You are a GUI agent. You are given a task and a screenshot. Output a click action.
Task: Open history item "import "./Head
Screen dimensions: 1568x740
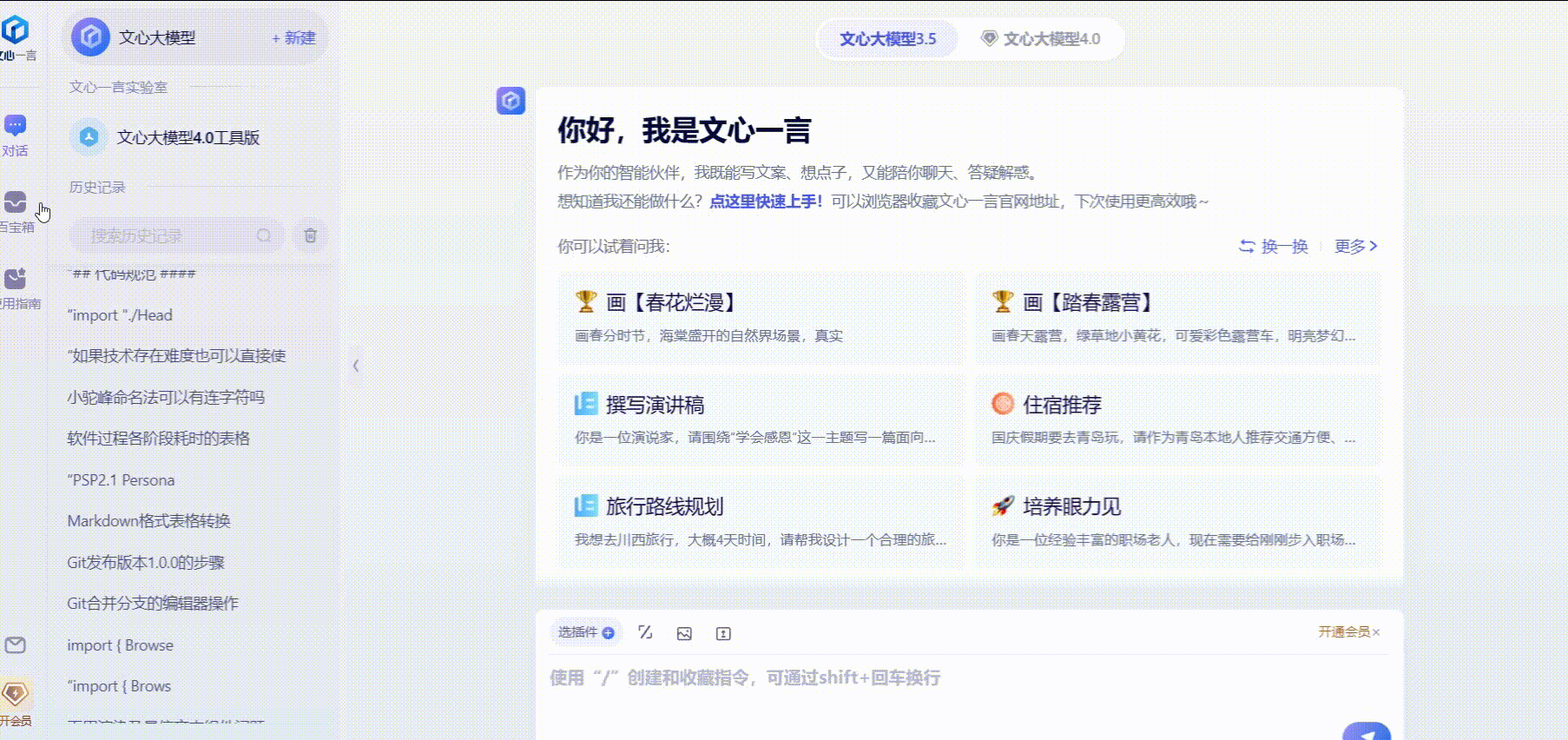tap(120, 315)
